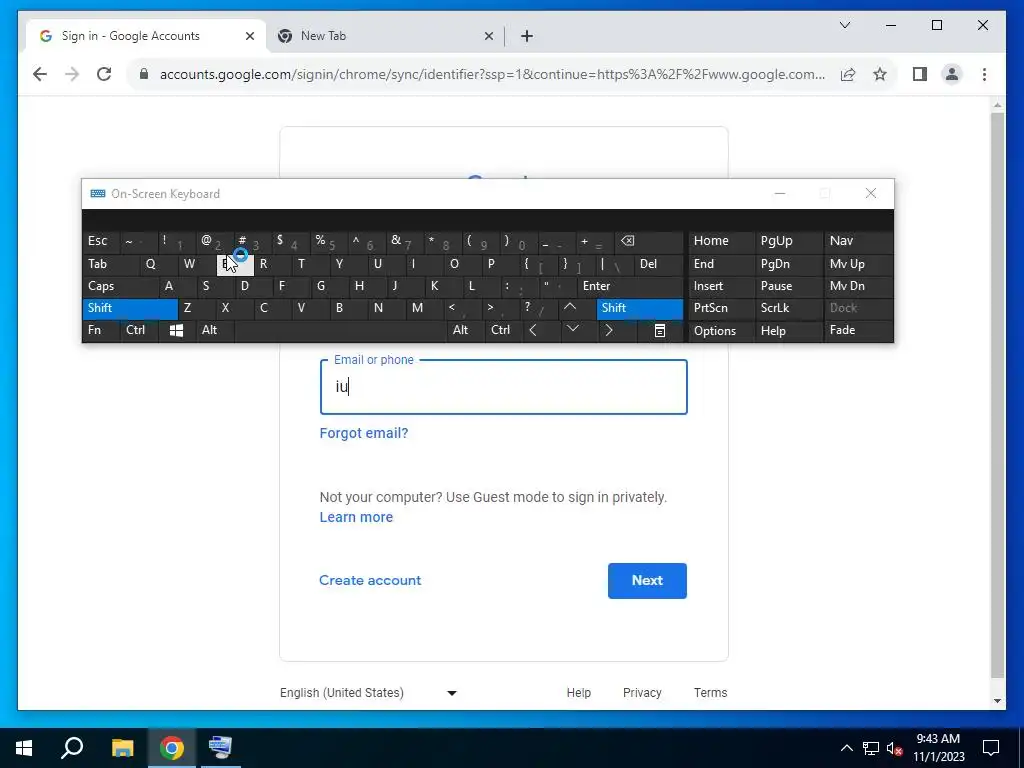Open the Chrome three-dot menu
This screenshot has width=1024, height=768.
coord(984,74)
